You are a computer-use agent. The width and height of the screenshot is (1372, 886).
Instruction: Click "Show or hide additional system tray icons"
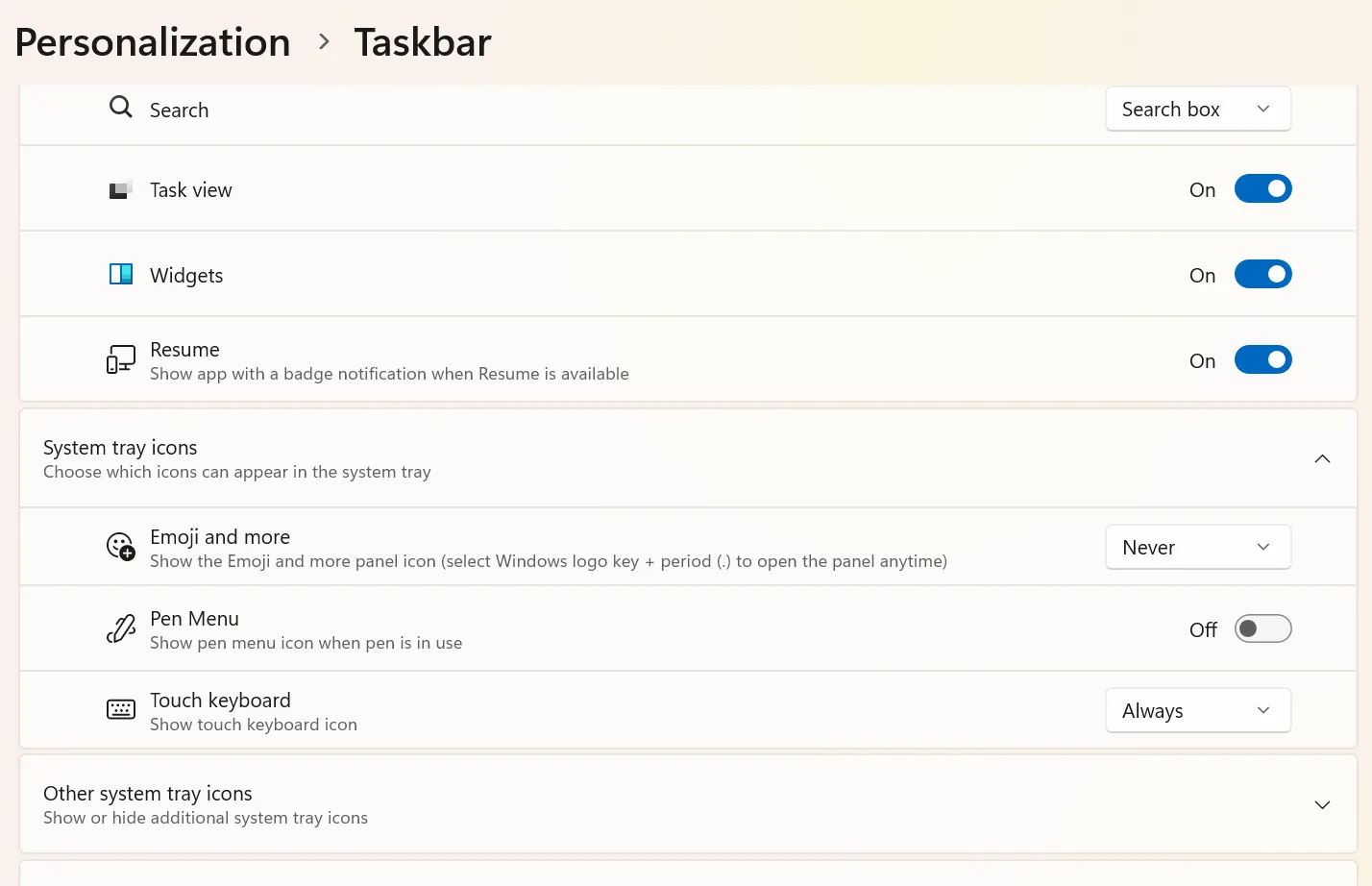206,818
